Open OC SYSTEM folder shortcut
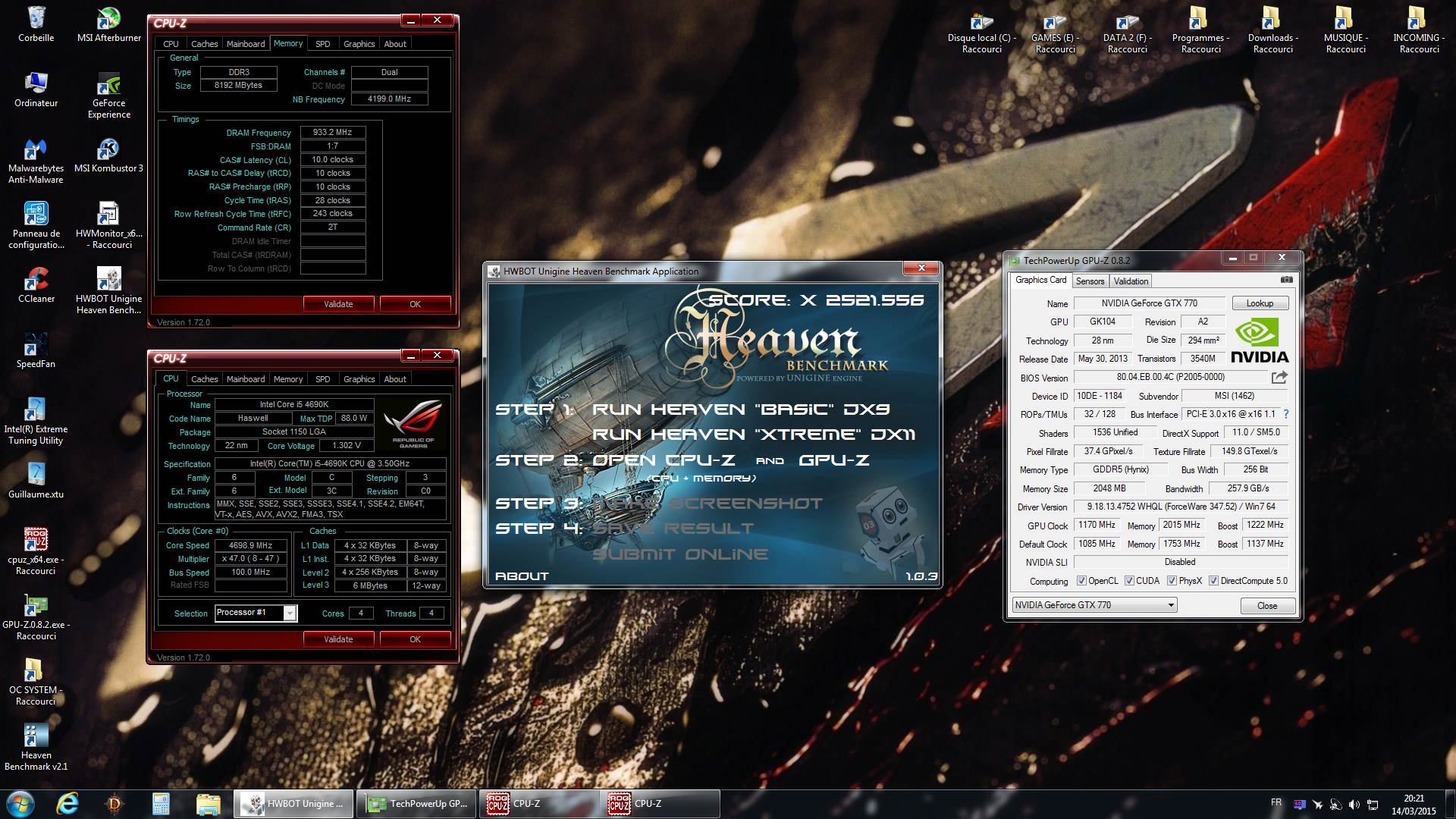The height and width of the screenshot is (819, 1456). pyautogui.click(x=36, y=682)
